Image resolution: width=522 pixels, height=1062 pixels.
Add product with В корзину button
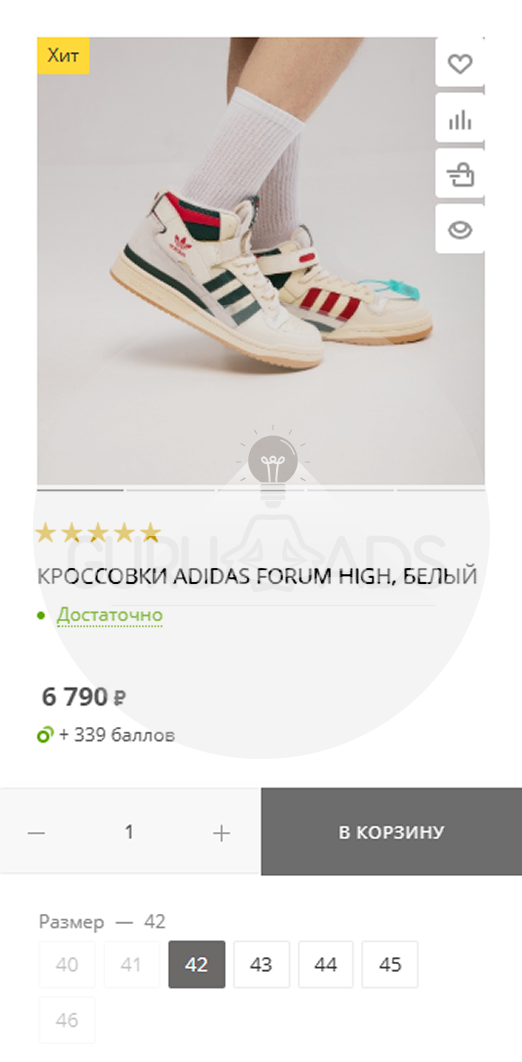[391, 832]
